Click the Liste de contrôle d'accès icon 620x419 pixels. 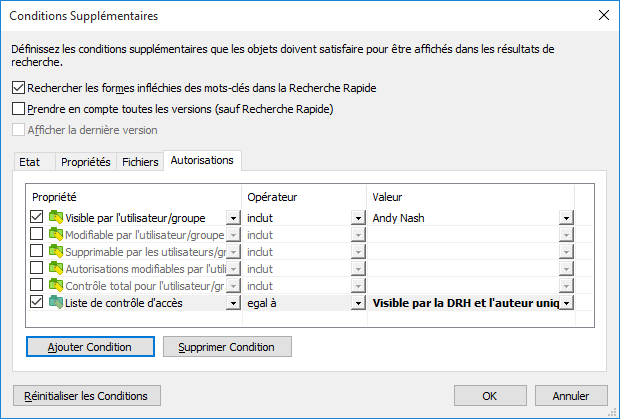56,302
